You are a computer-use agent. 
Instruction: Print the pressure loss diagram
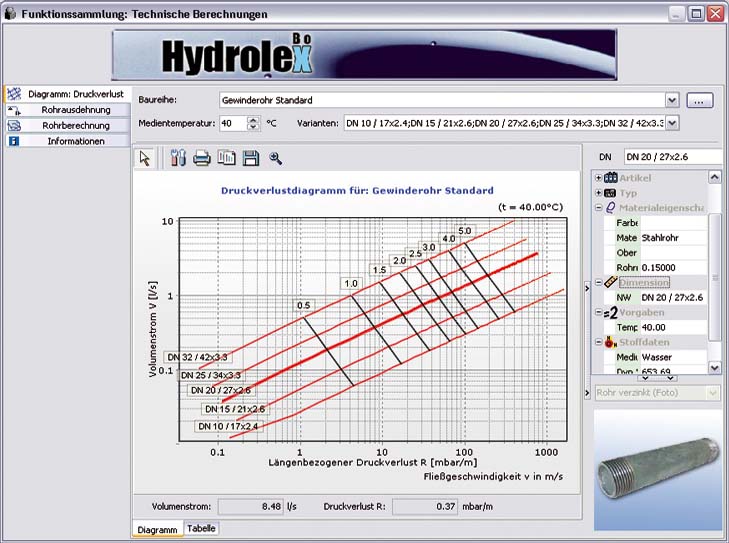[x=202, y=158]
